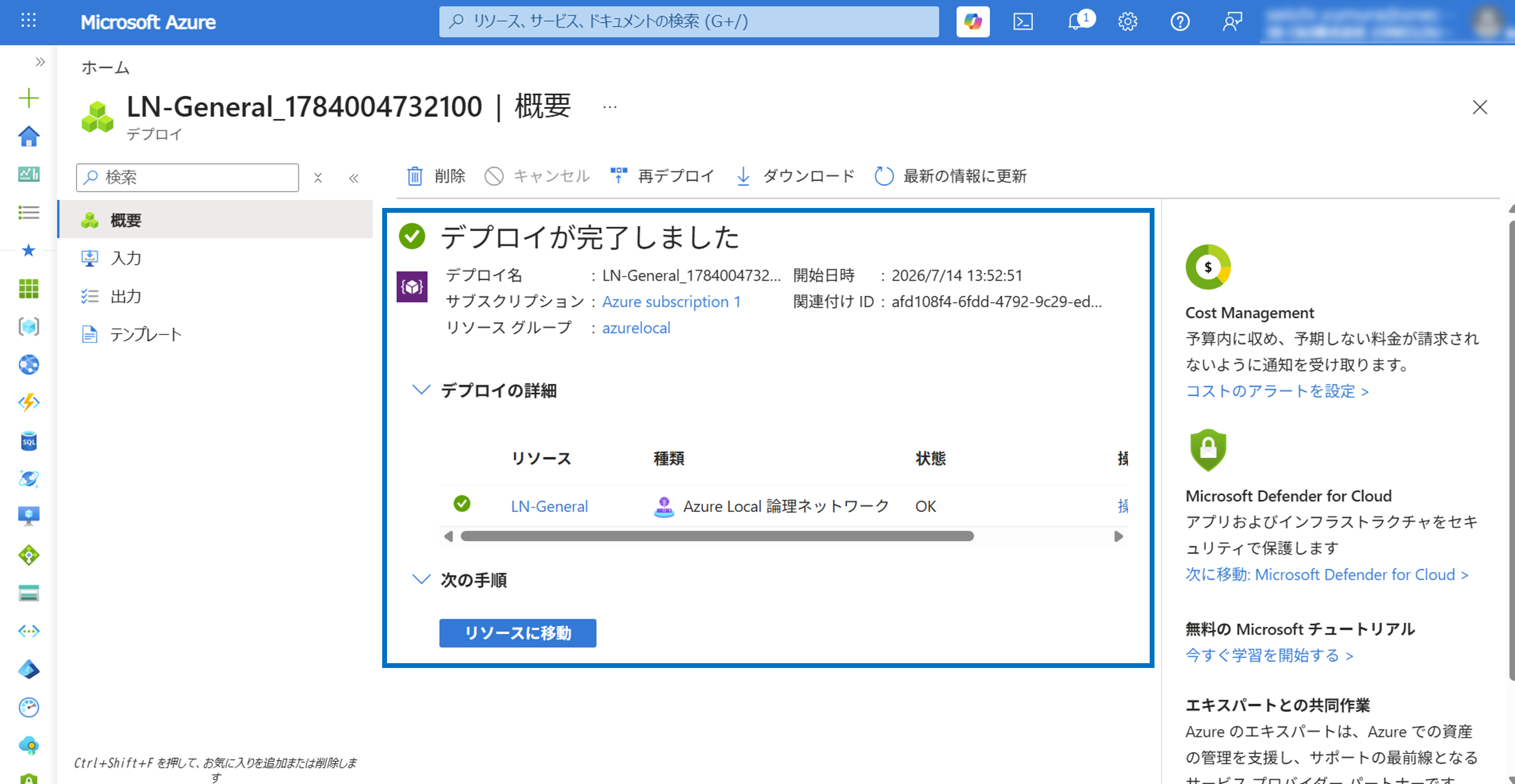Viewport: 1515px width, 784px height.
Task: Open Monitor gauge icon in sidebar
Action: coord(28,707)
